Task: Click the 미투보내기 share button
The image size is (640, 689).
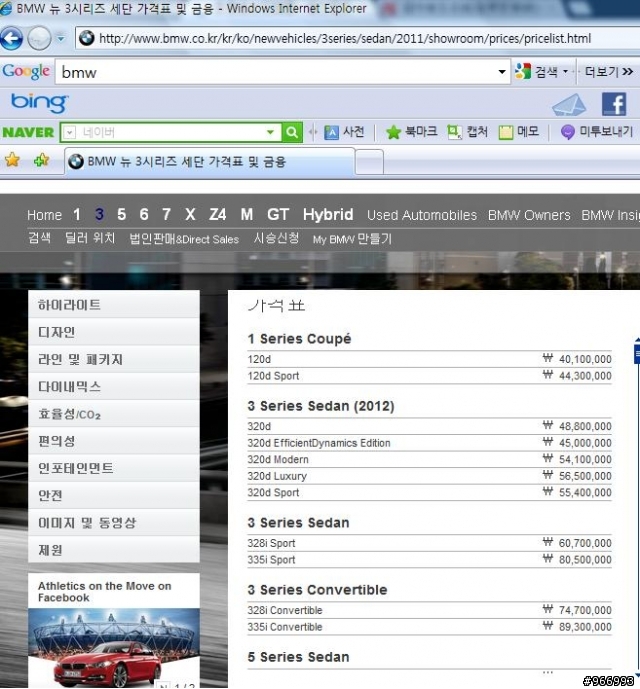Action: (x=596, y=132)
